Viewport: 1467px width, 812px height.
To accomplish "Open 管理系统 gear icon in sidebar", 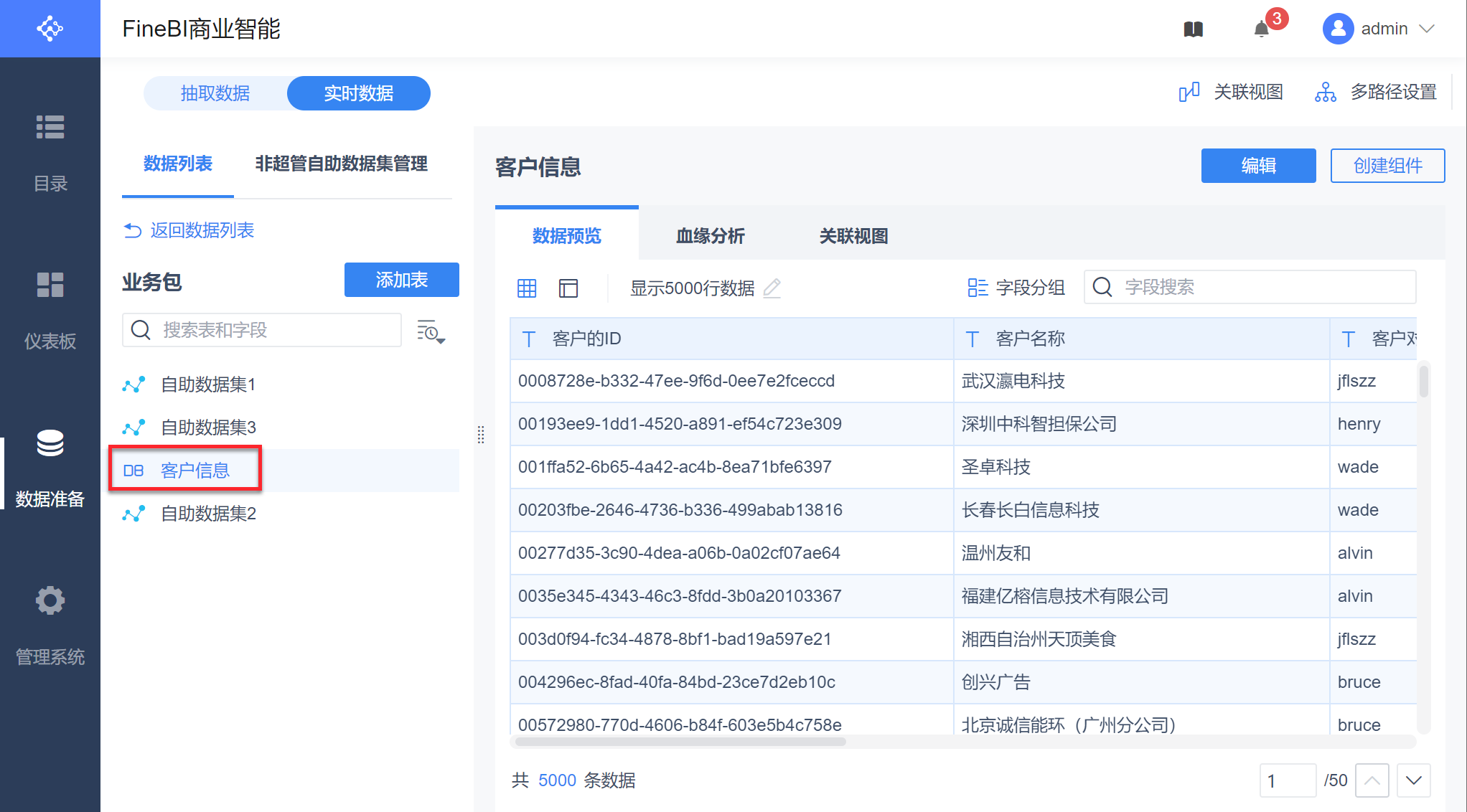I will pos(50,600).
